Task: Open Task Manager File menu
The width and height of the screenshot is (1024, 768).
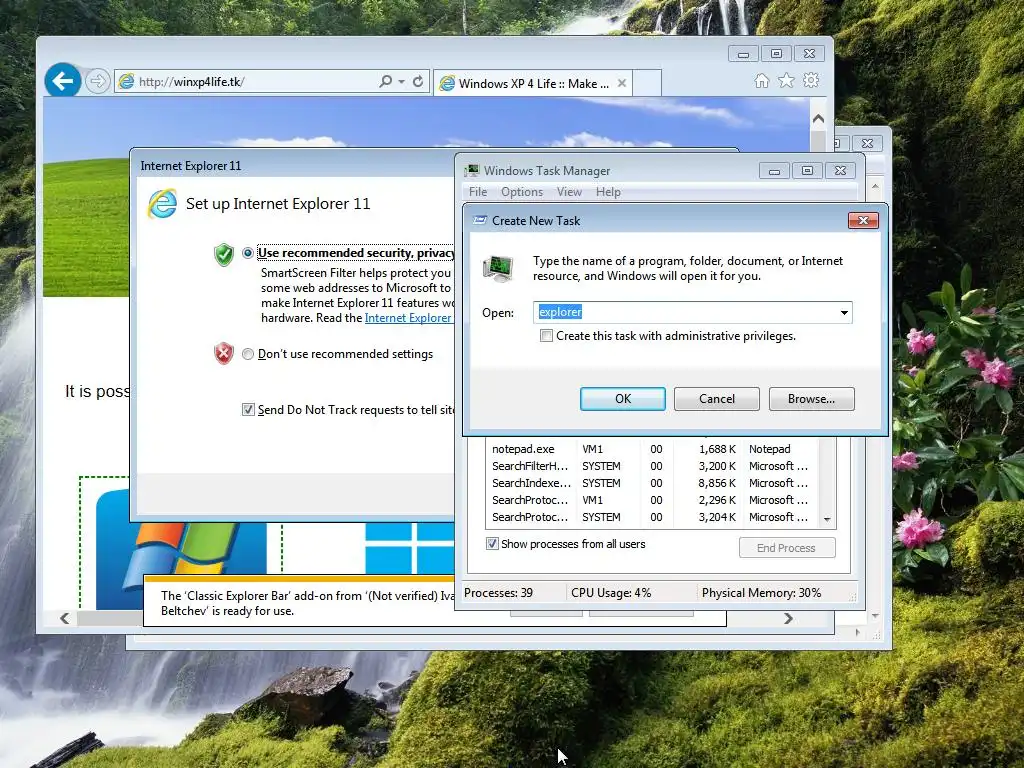Action: click(478, 192)
